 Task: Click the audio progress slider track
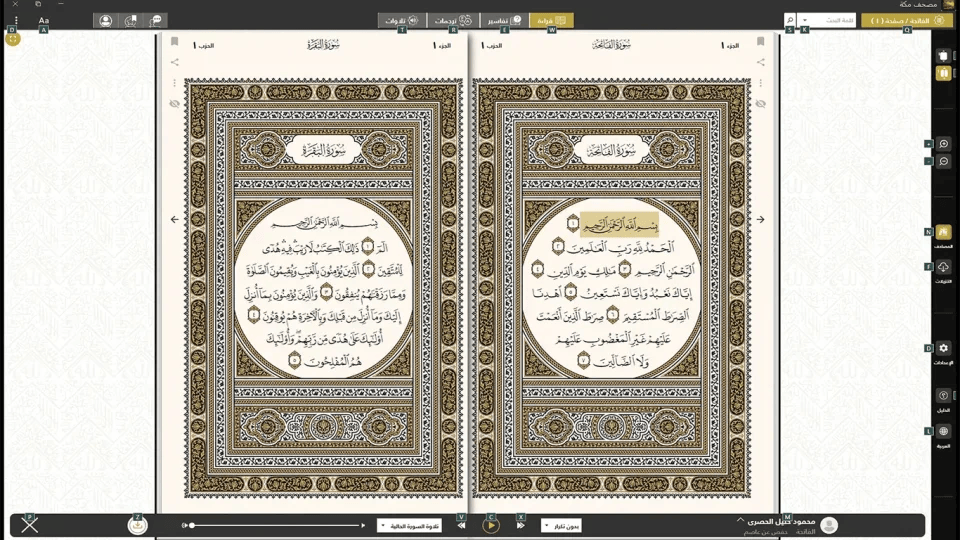pos(277,525)
